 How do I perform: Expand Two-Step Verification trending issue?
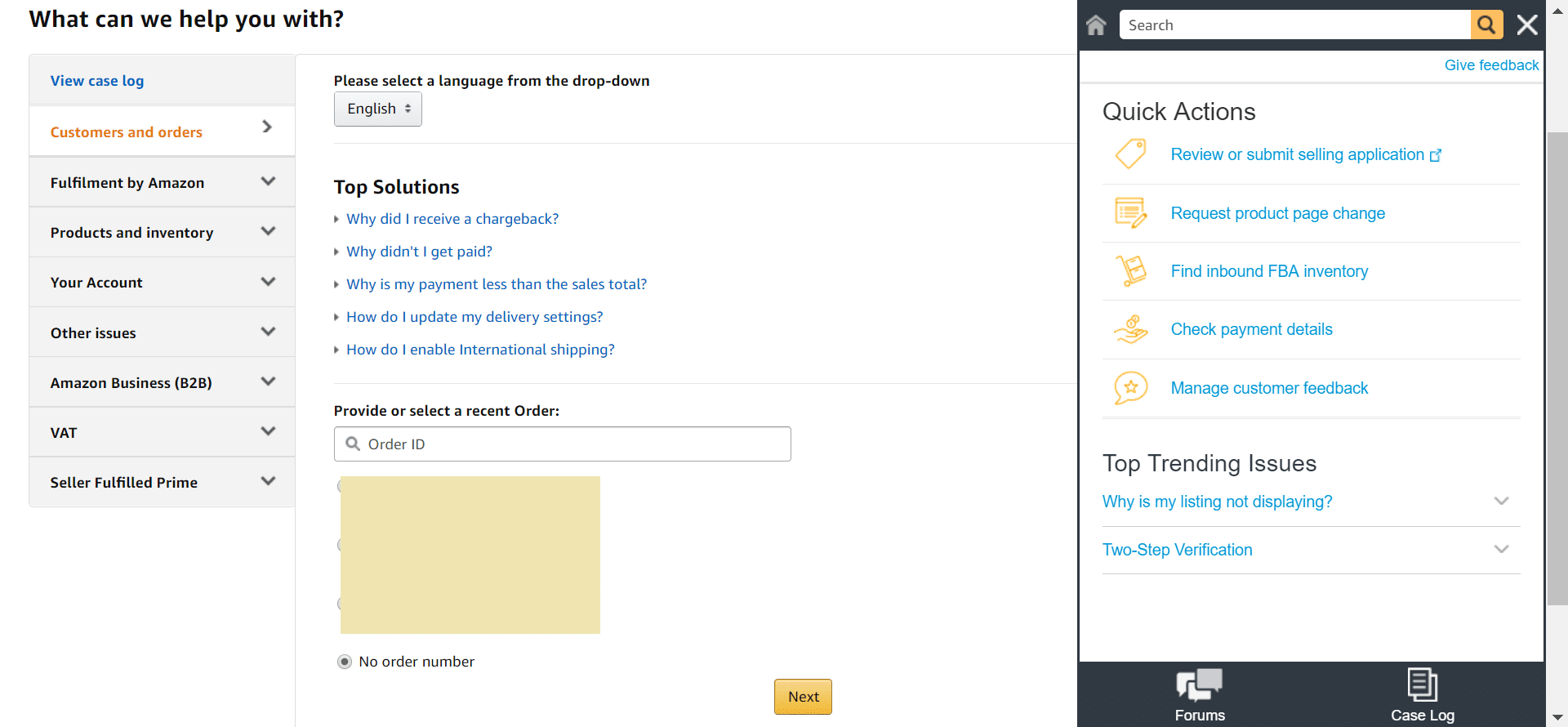pos(1501,550)
